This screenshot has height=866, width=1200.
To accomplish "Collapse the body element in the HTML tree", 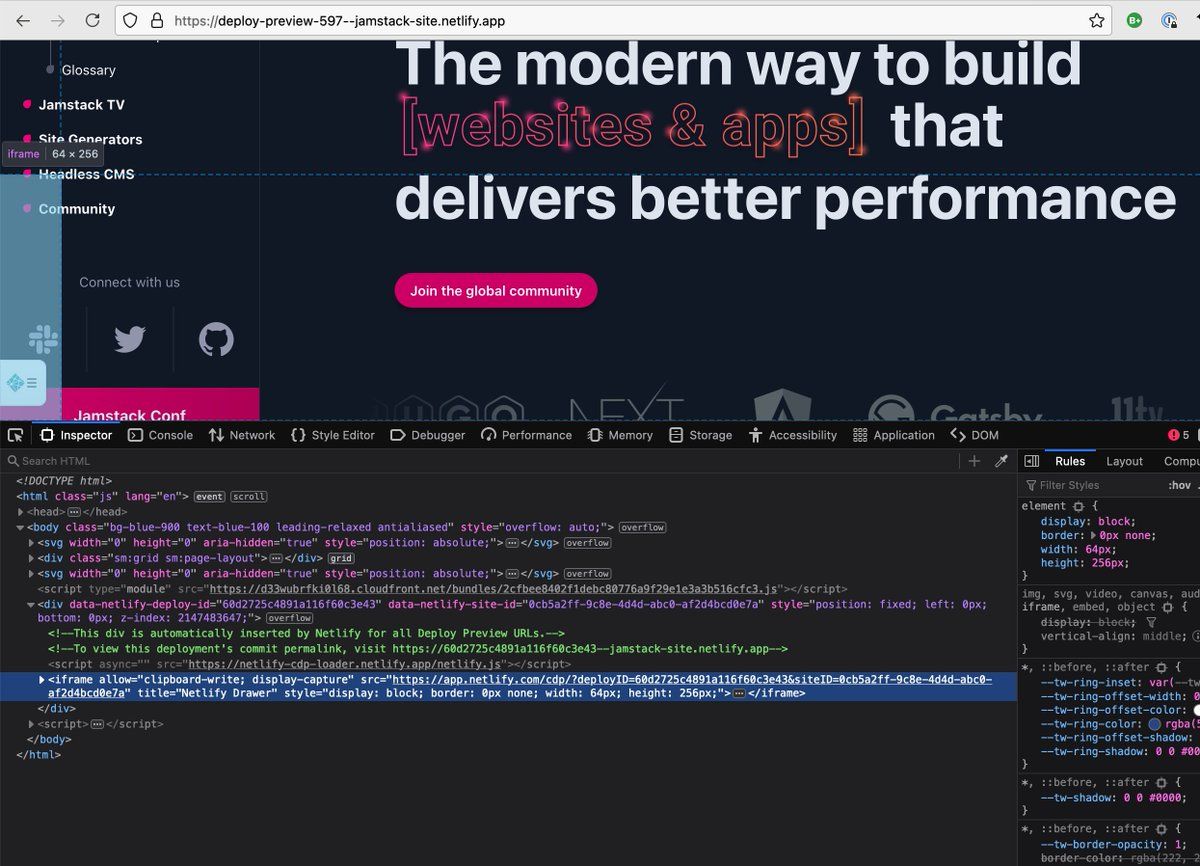I will [x=21, y=527].
